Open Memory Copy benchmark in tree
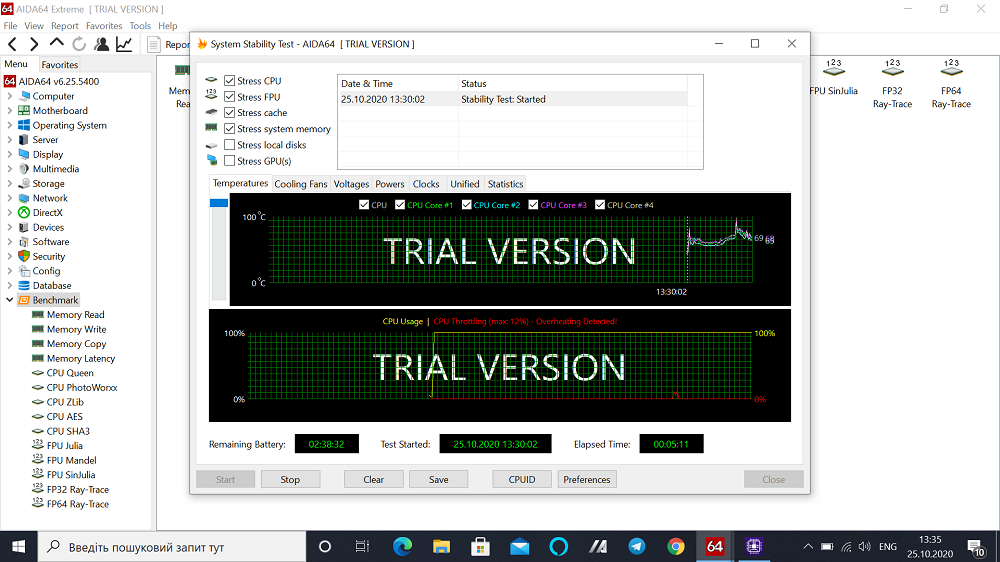The height and width of the screenshot is (562, 1000). [x=77, y=344]
